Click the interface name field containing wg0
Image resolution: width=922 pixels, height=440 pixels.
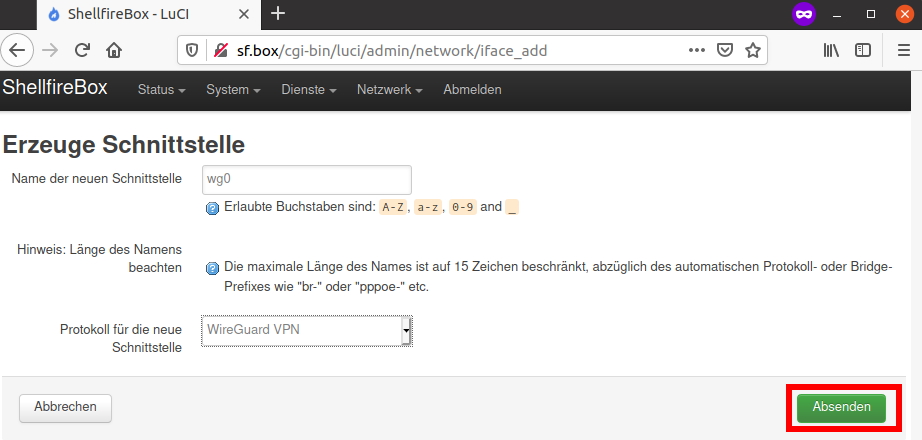307,180
